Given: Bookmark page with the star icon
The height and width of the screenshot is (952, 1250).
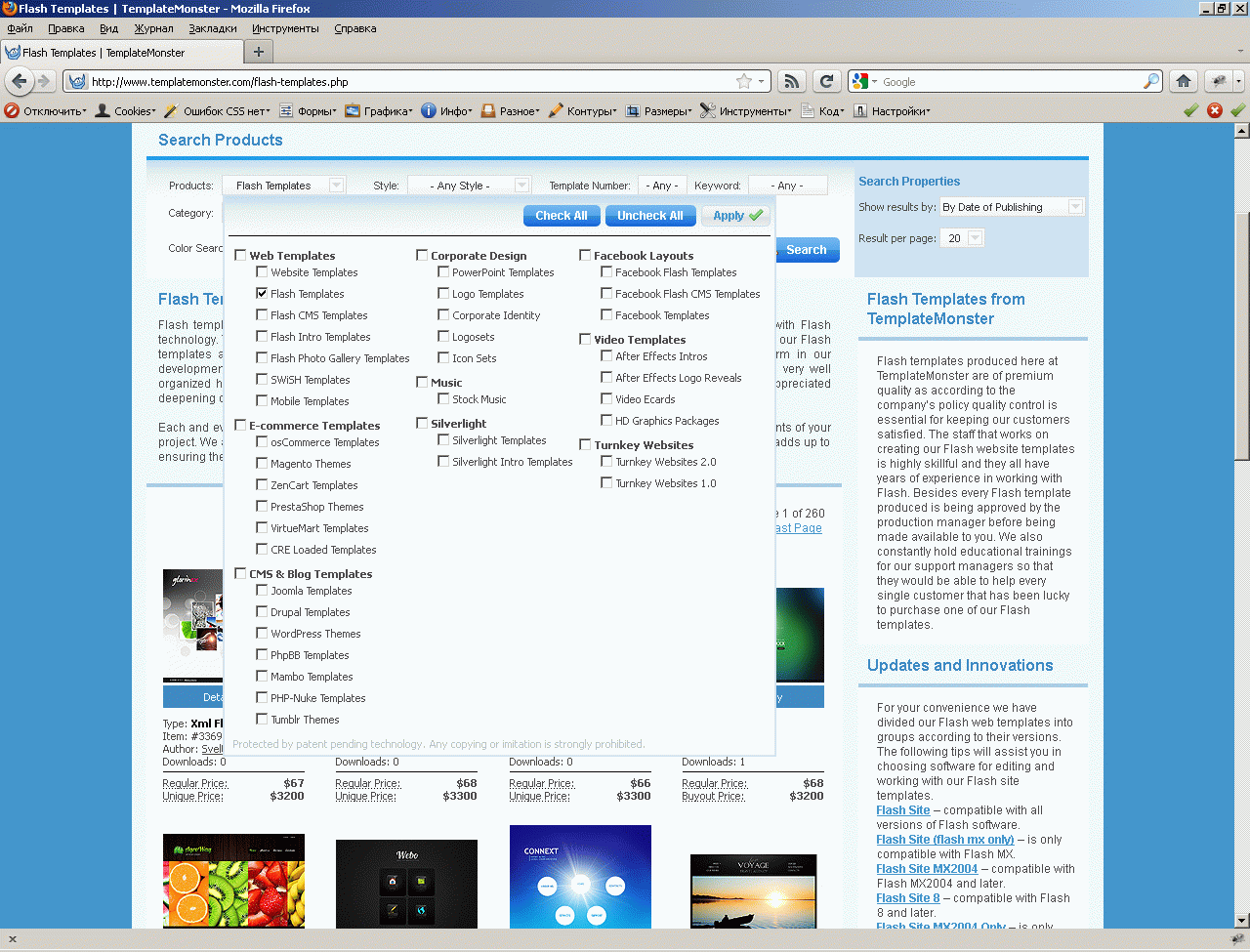Looking at the screenshot, I should coord(744,81).
